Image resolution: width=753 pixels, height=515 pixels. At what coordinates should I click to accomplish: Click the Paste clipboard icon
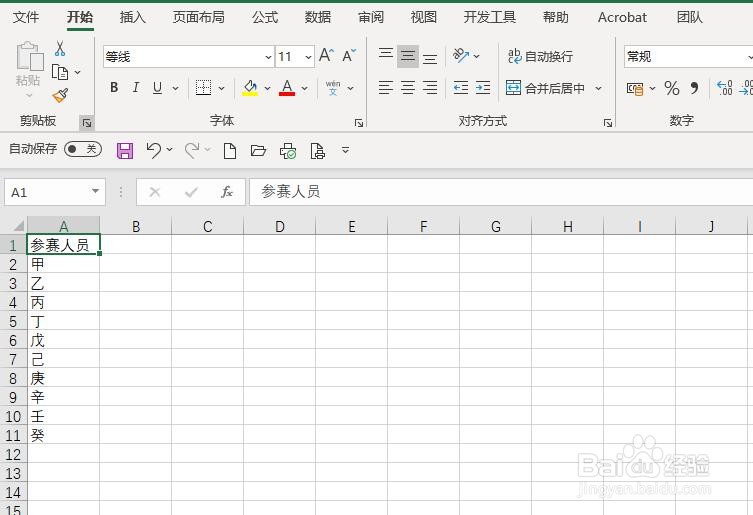pyautogui.click(x=29, y=57)
